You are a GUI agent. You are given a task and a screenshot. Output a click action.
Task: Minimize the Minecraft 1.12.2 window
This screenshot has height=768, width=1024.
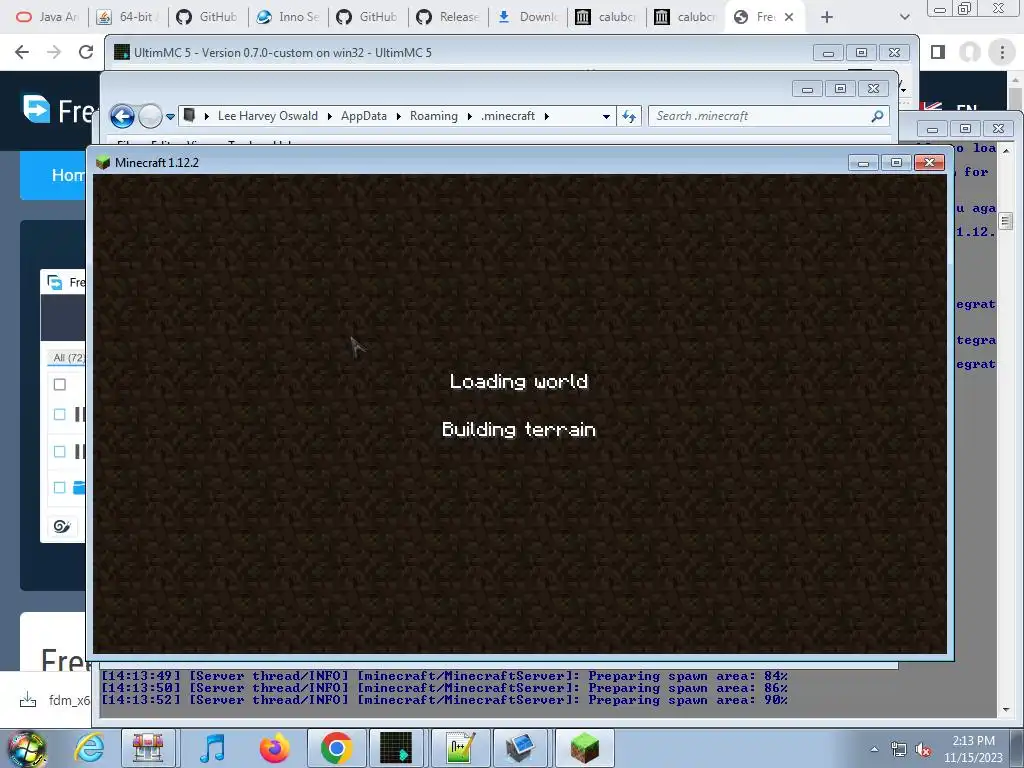(863, 162)
